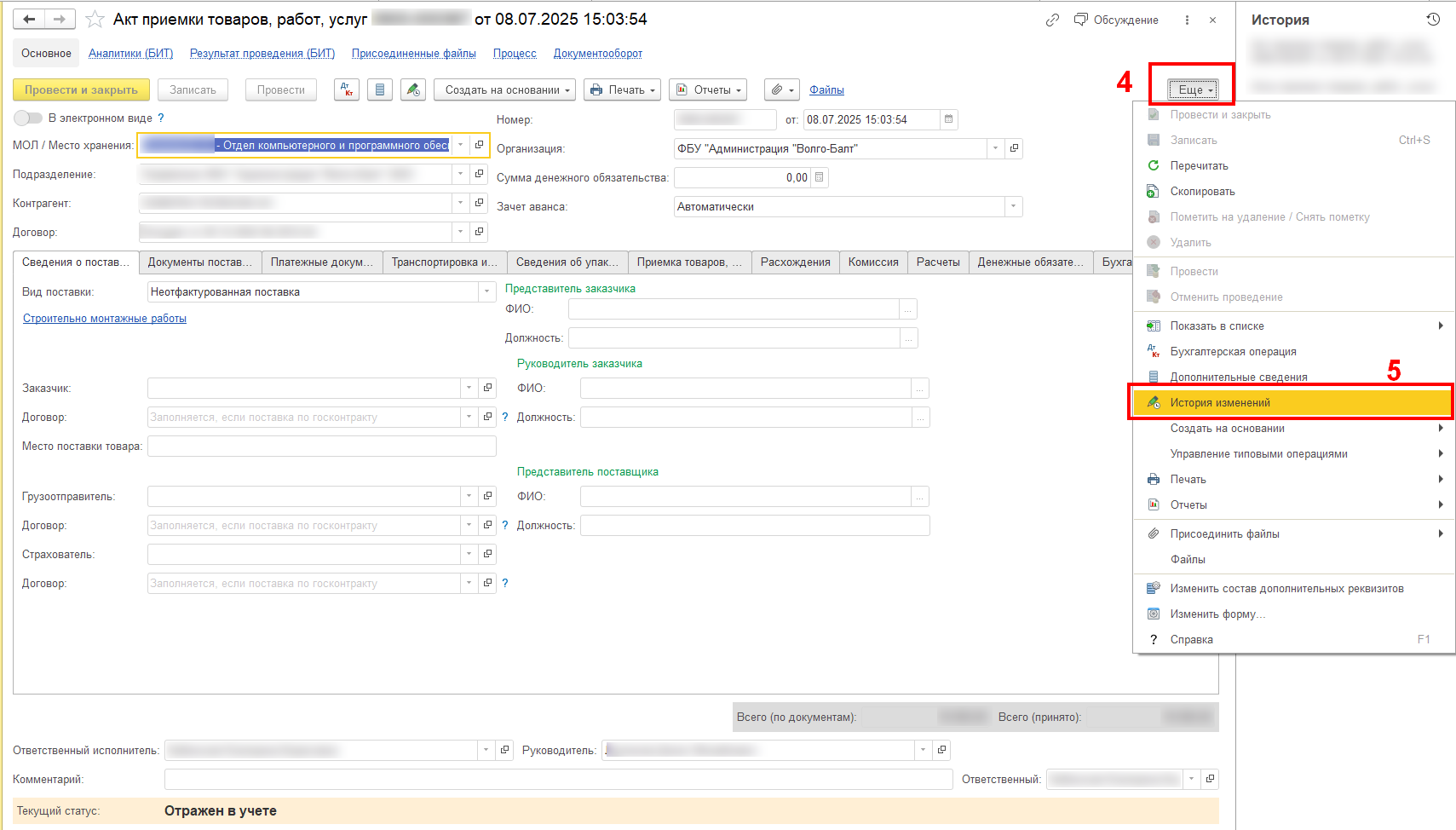This screenshot has height=830, width=1456.
Task: Open the Зачет аванса dropdown list
Action: [1013, 206]
